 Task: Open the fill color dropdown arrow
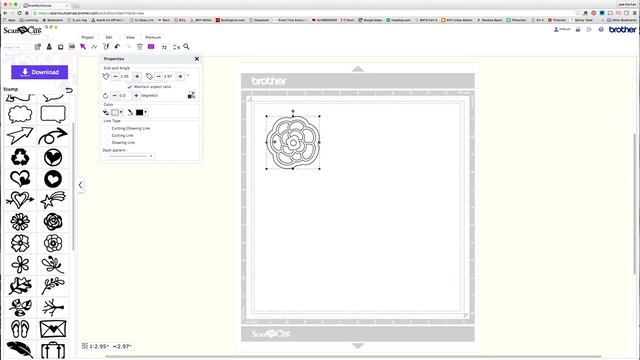[x=121, y=112]
